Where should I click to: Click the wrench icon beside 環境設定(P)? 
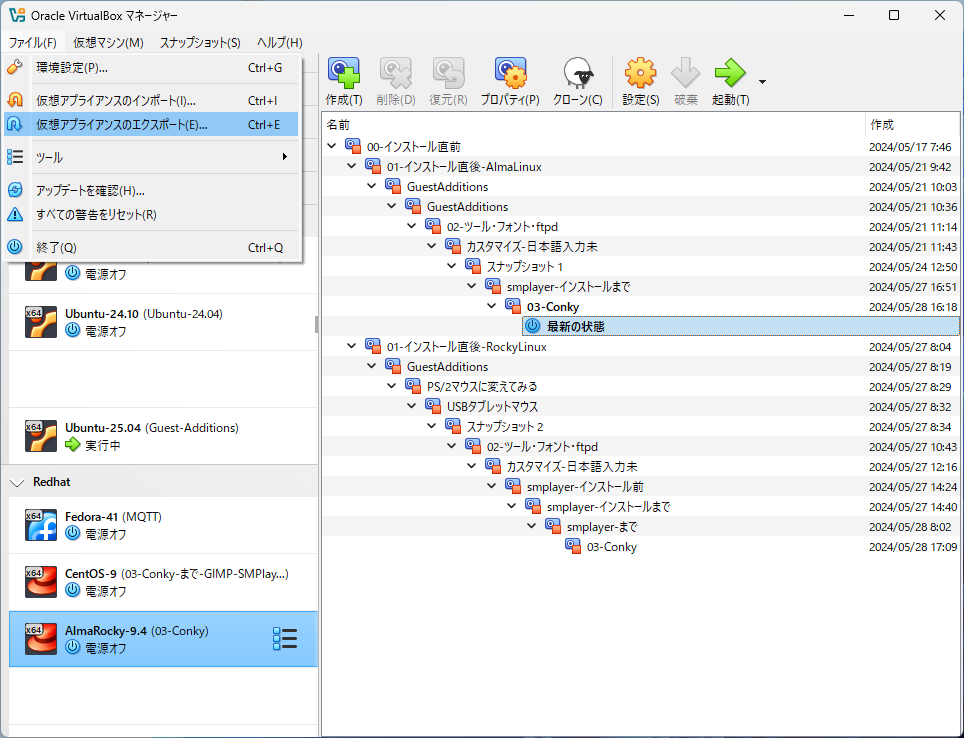(x=15, y=67)
